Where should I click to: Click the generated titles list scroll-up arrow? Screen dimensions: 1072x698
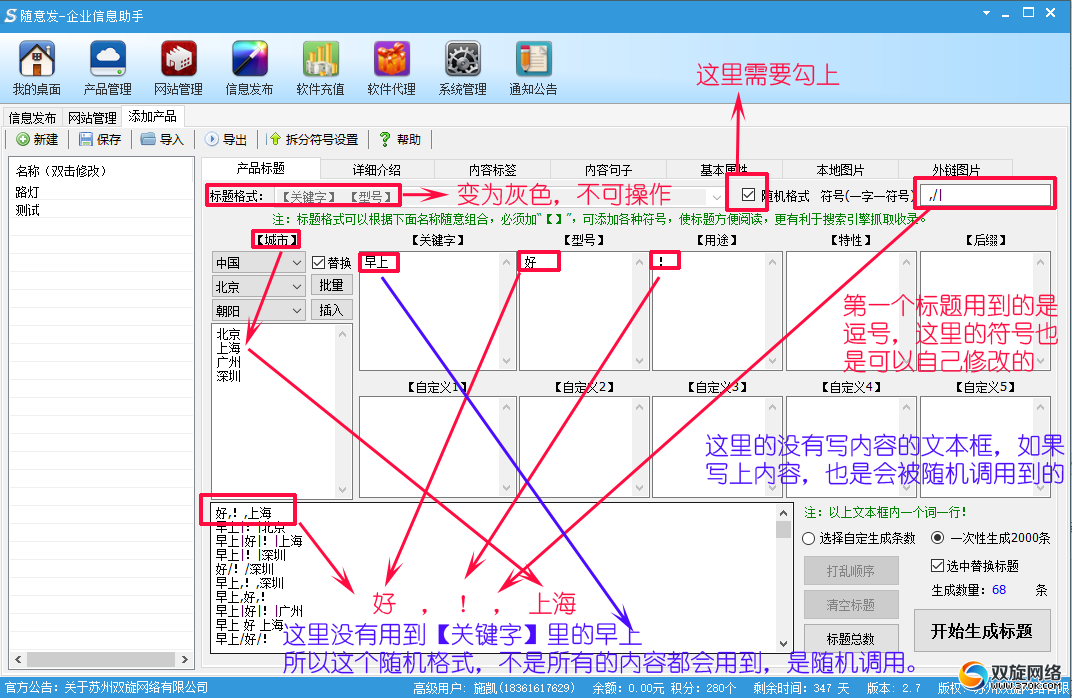(x=783, y=513)
